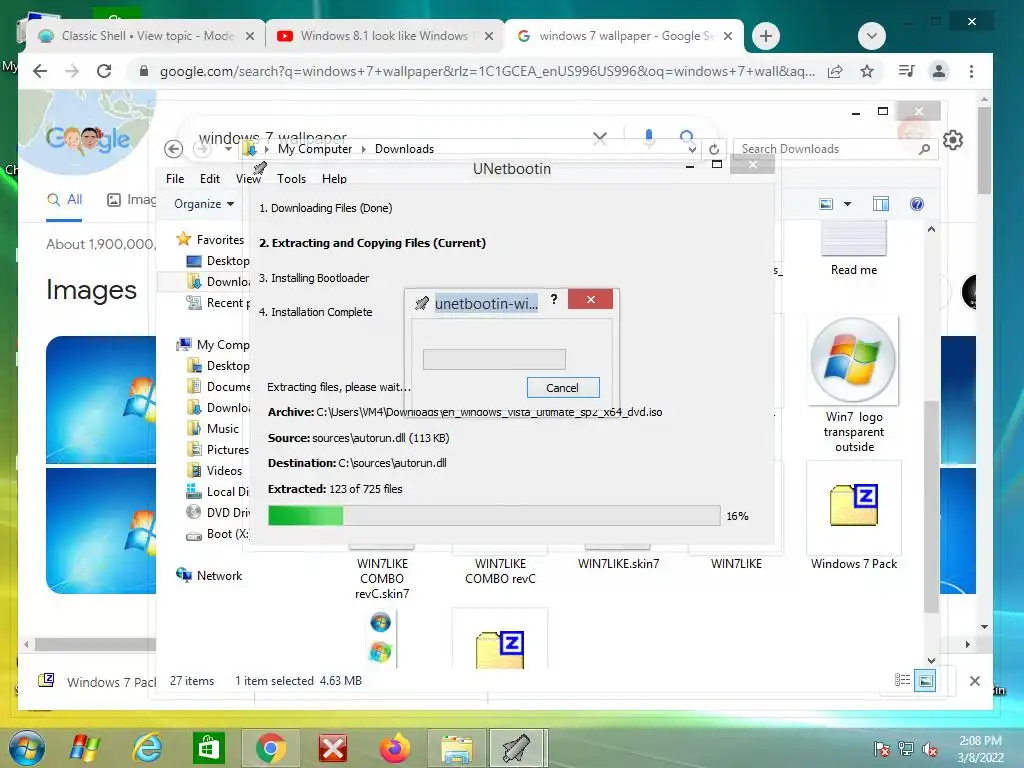The width and height of the screenshot is (1024, 768).
Task: Click the Google logo doodle
Action: point(88,138)
